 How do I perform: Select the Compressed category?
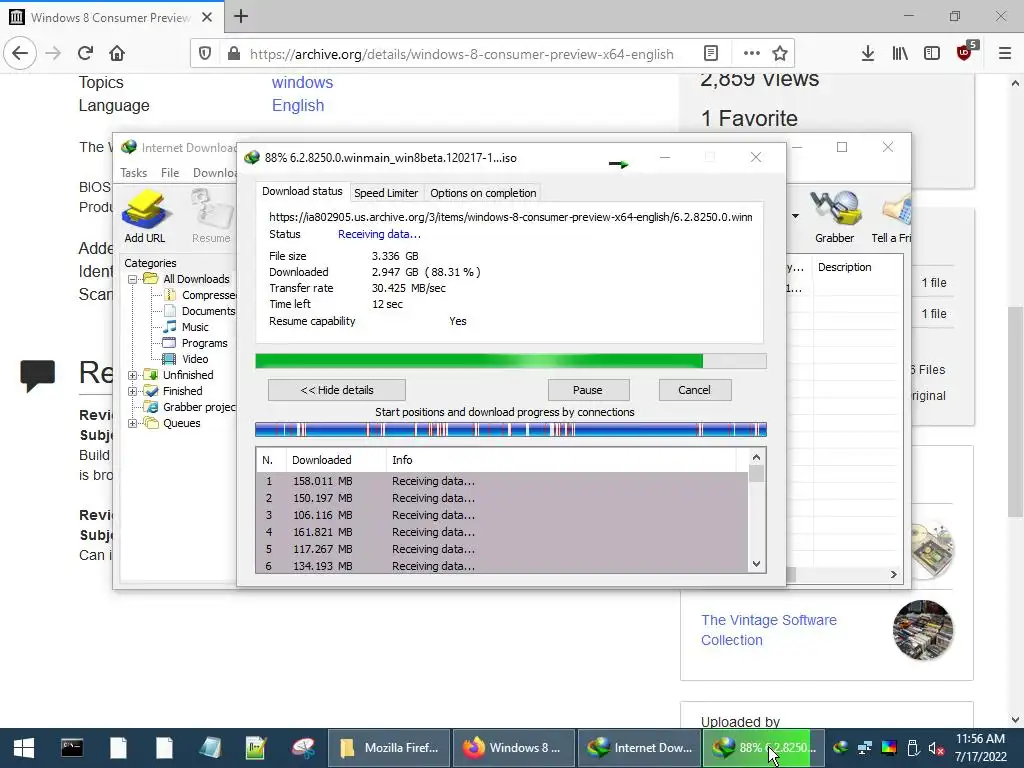click(x=199, y=295)
